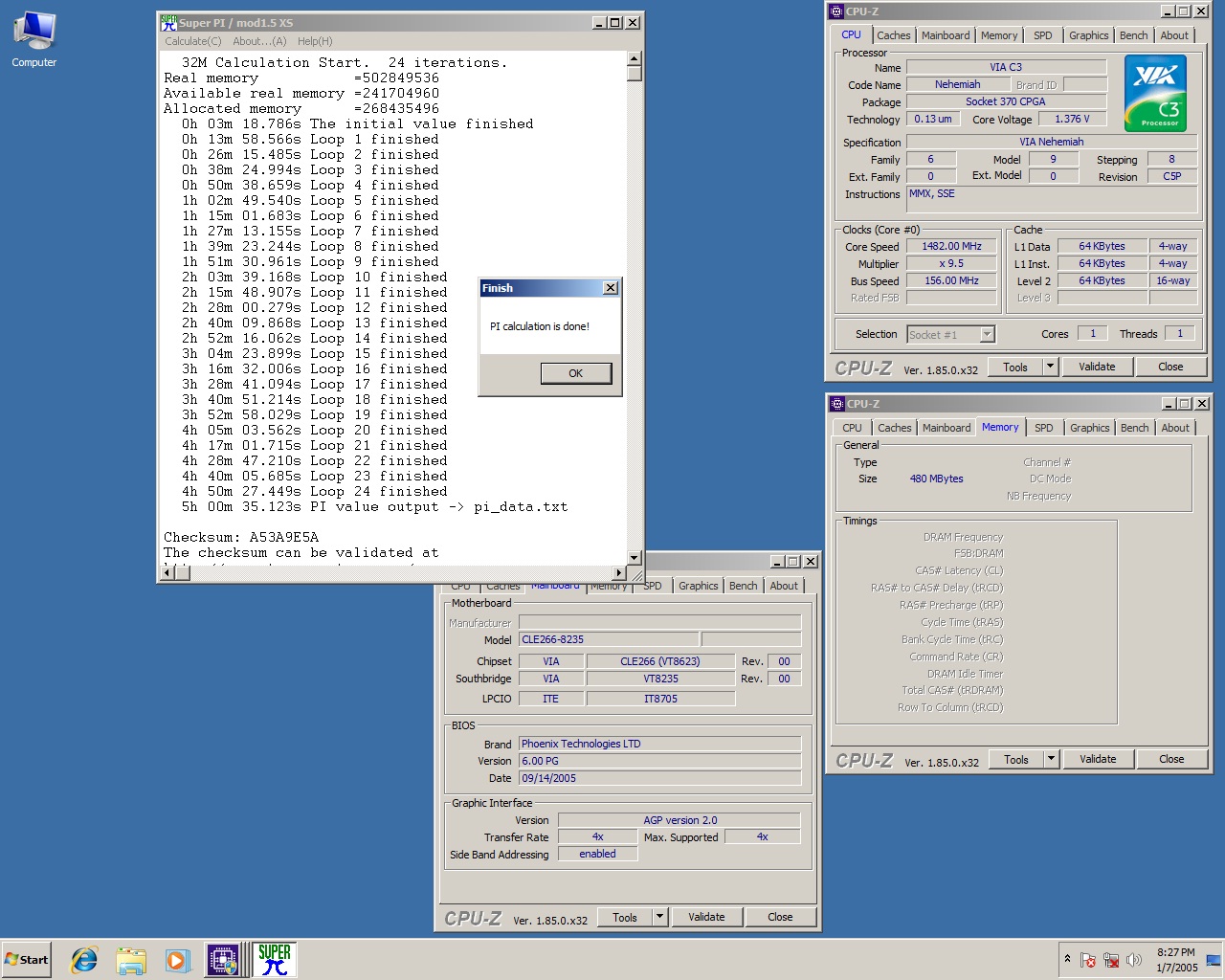1225x980 pixels.
Task: Click Memory CPU-Z window title icon
Action: point(838,404)
